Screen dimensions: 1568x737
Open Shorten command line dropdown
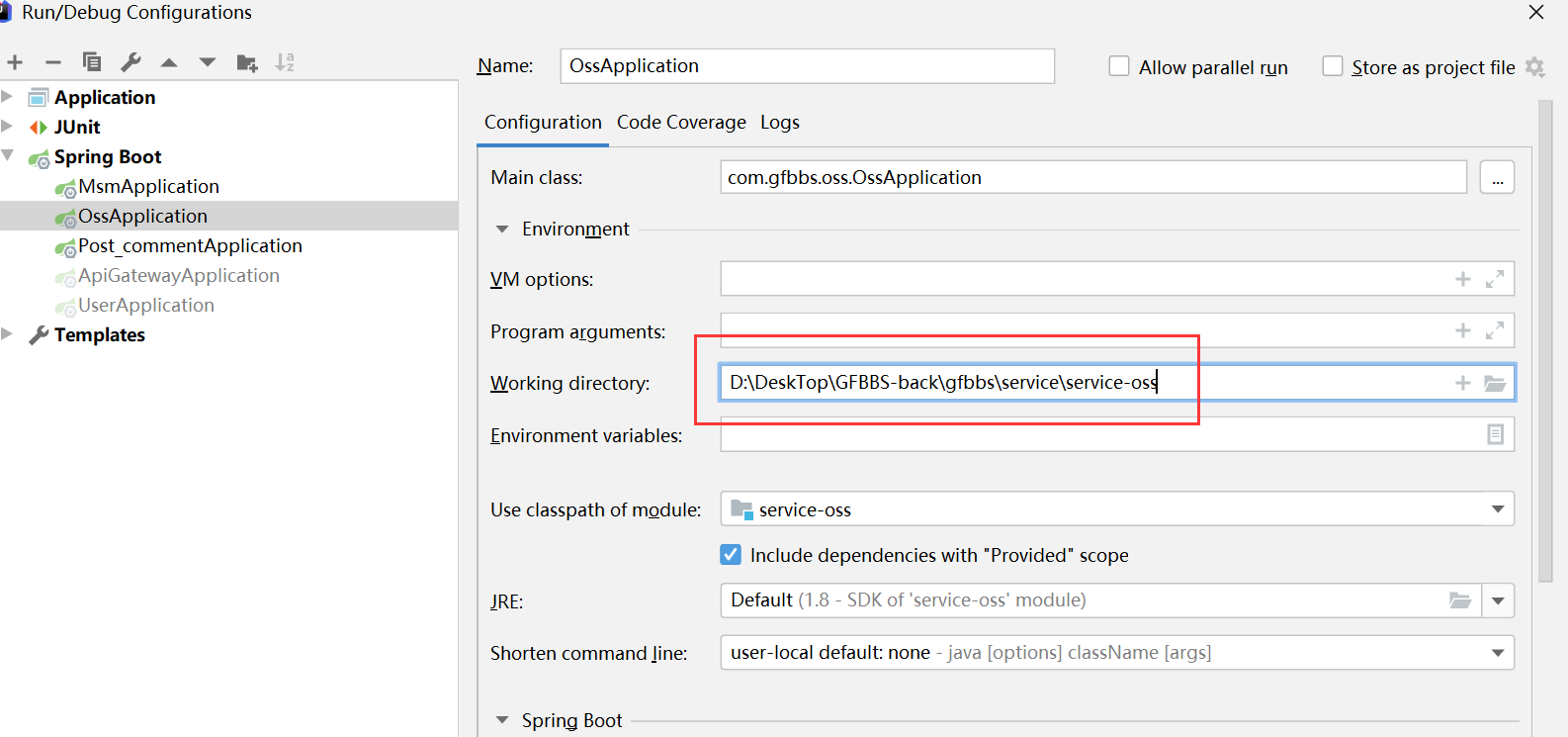[x=1498, y=653]
